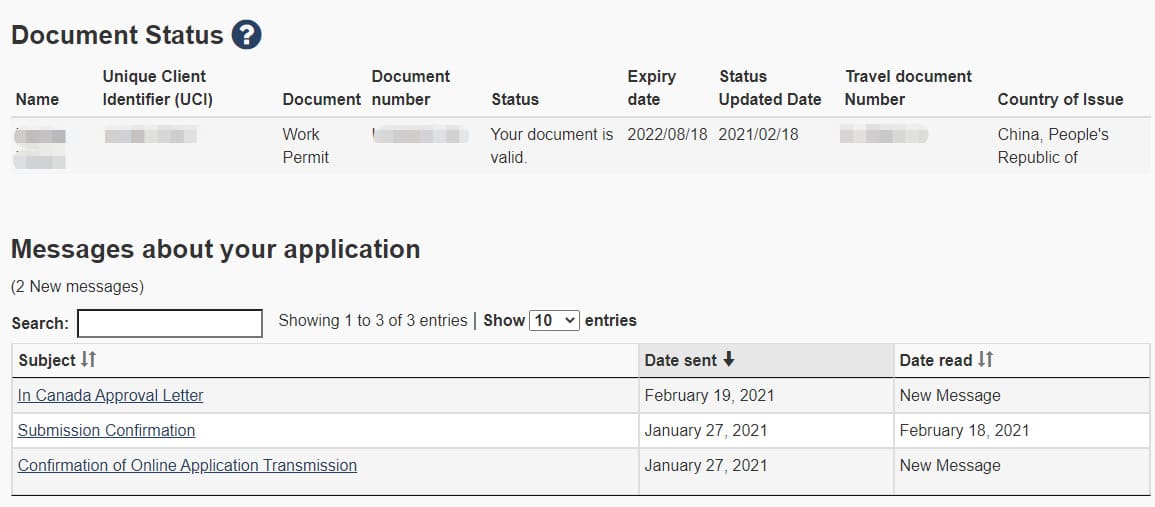Image resolution: width=1155 pixels, height=507 pixels.
Task: Select the Date read column header text
Action: pos(935,360)
